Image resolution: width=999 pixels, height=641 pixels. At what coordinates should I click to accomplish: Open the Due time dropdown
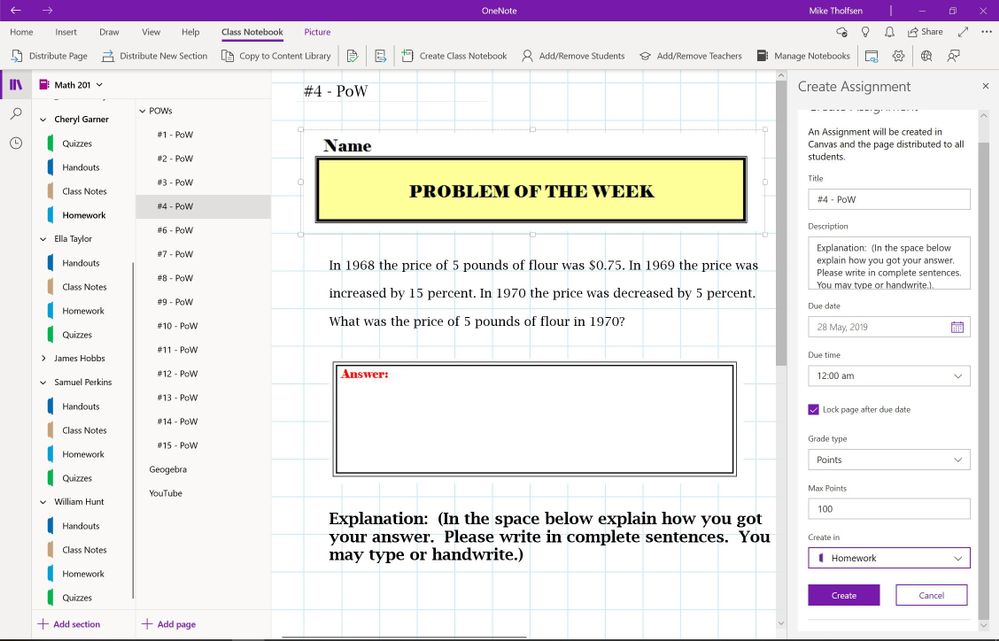[889, 376]
